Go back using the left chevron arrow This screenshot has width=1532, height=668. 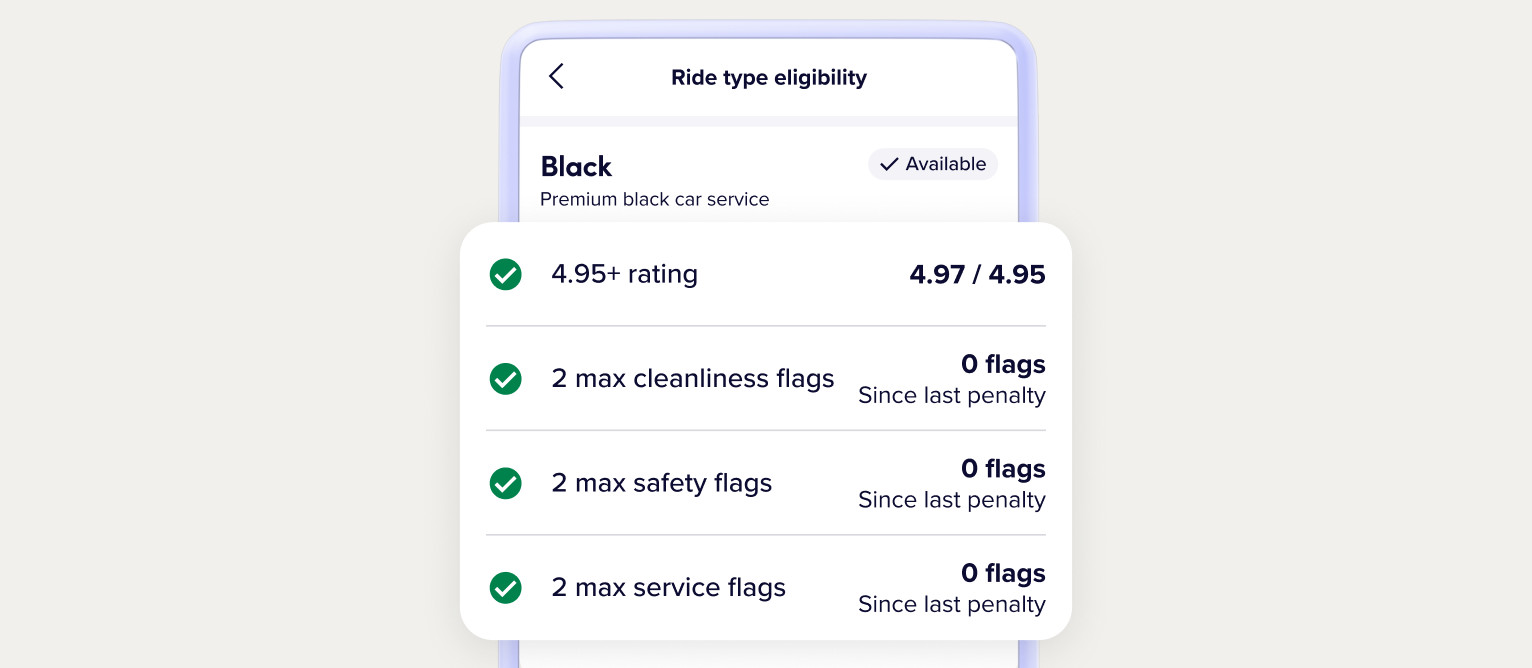pyautogui.click(x=557, y=77)
